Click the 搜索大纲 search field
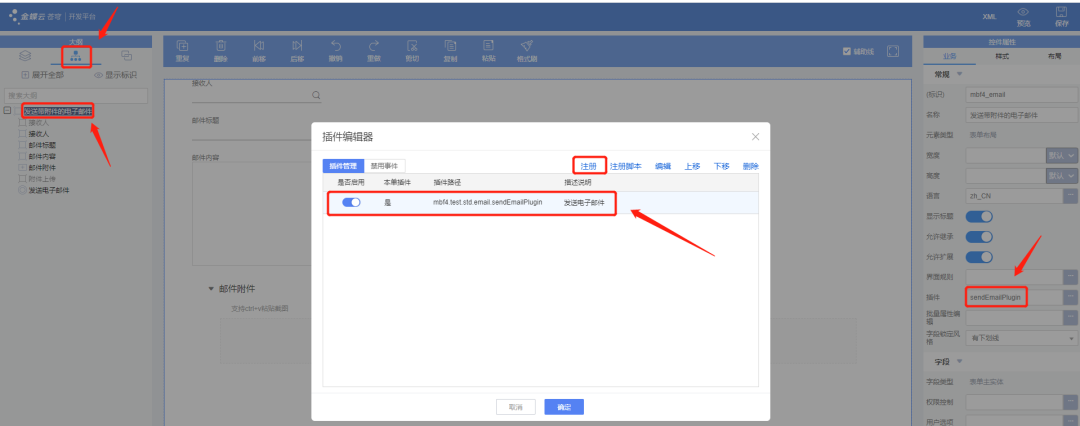1080x426 pixels. (x=76, y=95)
